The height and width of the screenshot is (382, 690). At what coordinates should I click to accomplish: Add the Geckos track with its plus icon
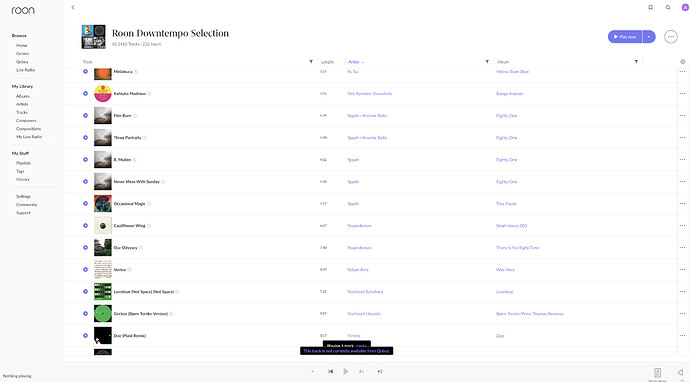[x=85, y=313]
